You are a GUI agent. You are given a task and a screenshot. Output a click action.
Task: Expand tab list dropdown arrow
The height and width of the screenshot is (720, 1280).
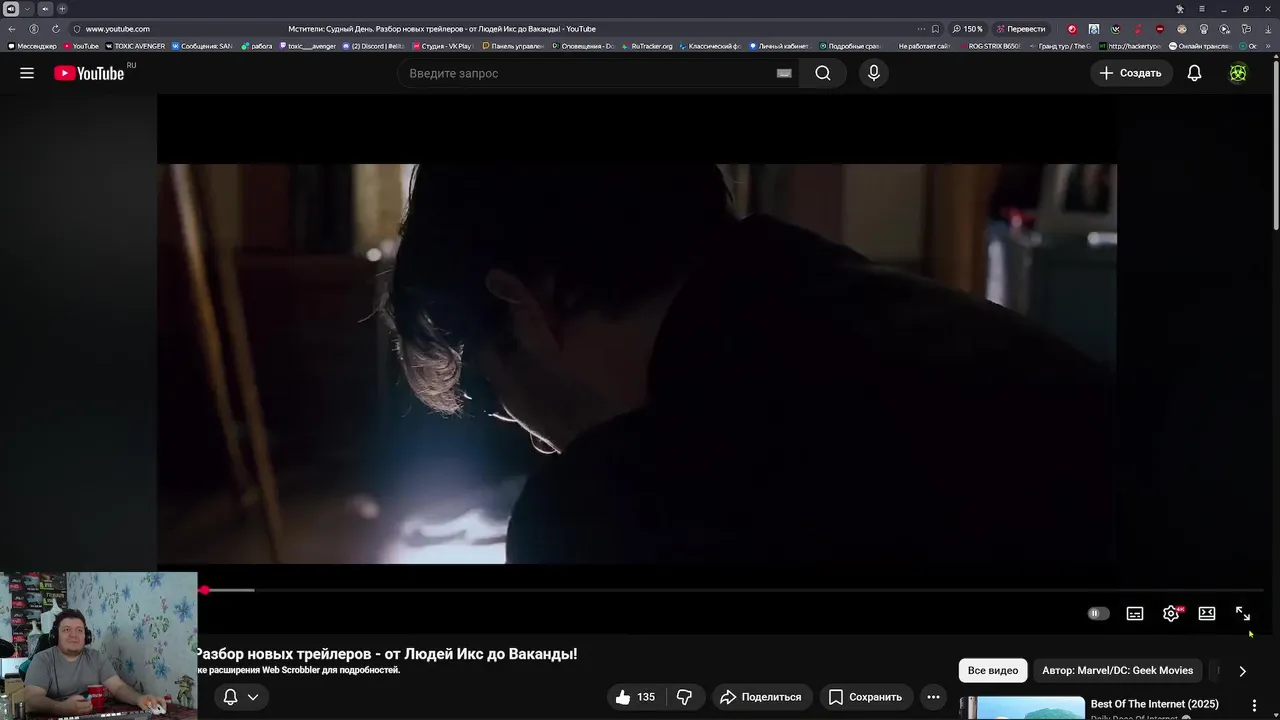tap(28, 9)
